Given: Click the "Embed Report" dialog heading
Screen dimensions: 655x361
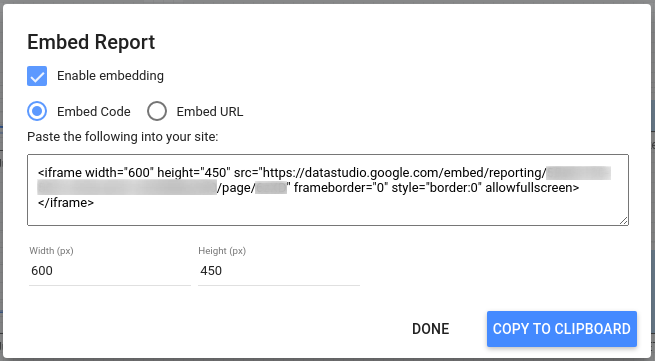Looking at the screenshot, I should pos(91,42).
